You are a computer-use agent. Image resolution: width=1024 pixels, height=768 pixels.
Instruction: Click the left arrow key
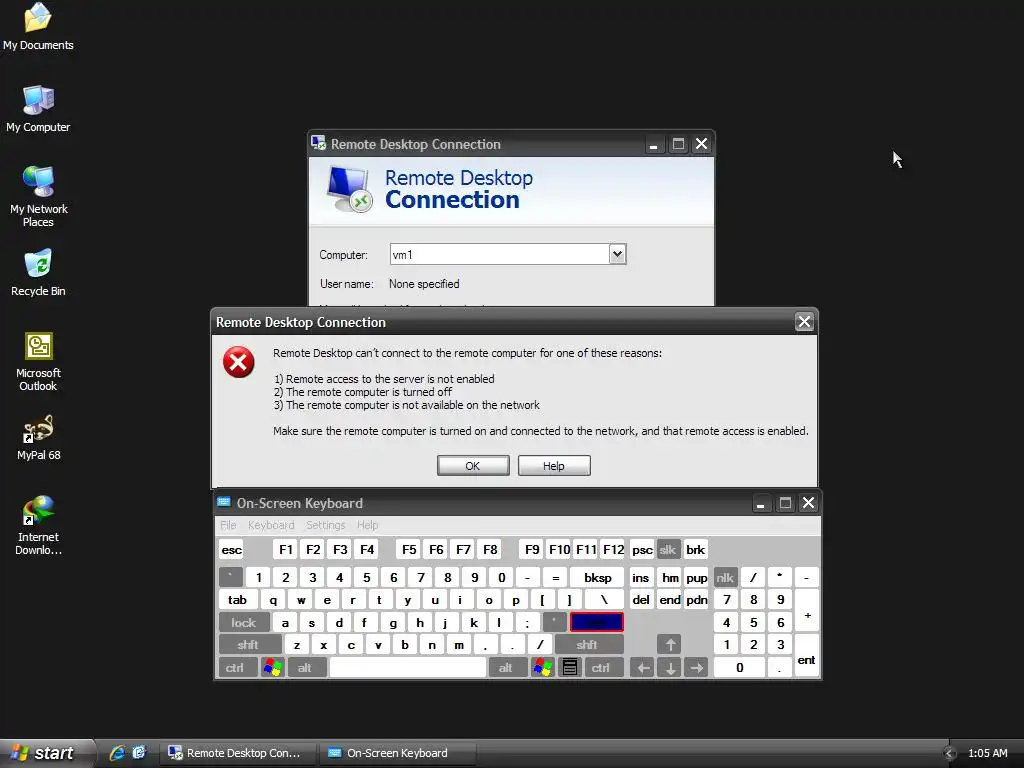coord(642,667)
